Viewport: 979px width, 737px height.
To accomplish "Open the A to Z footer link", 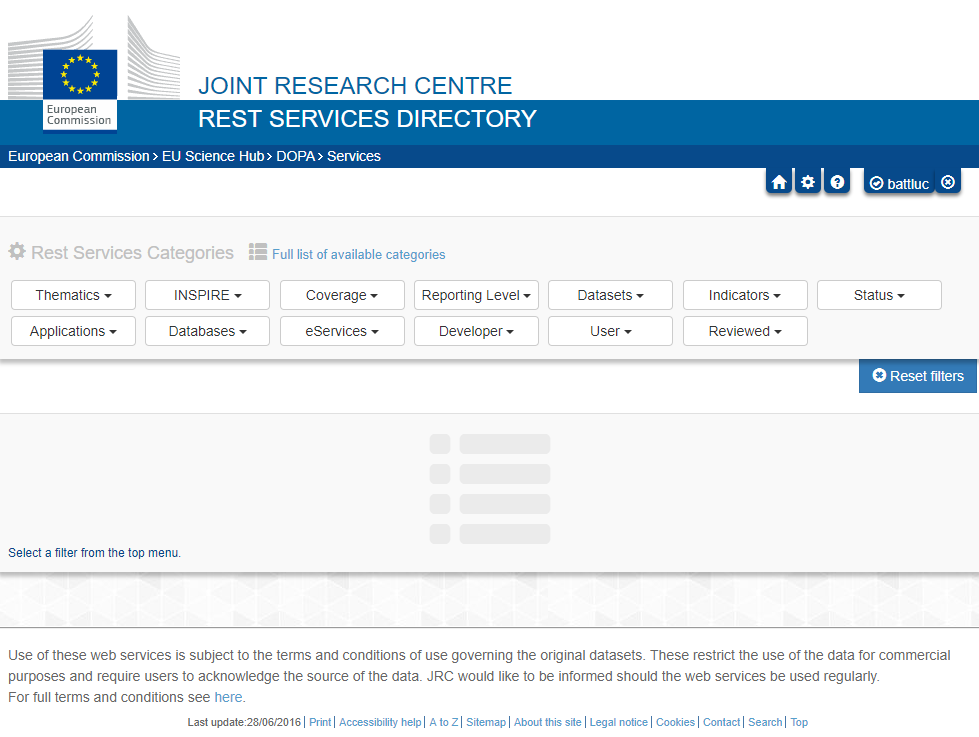I will click(444, 722).
